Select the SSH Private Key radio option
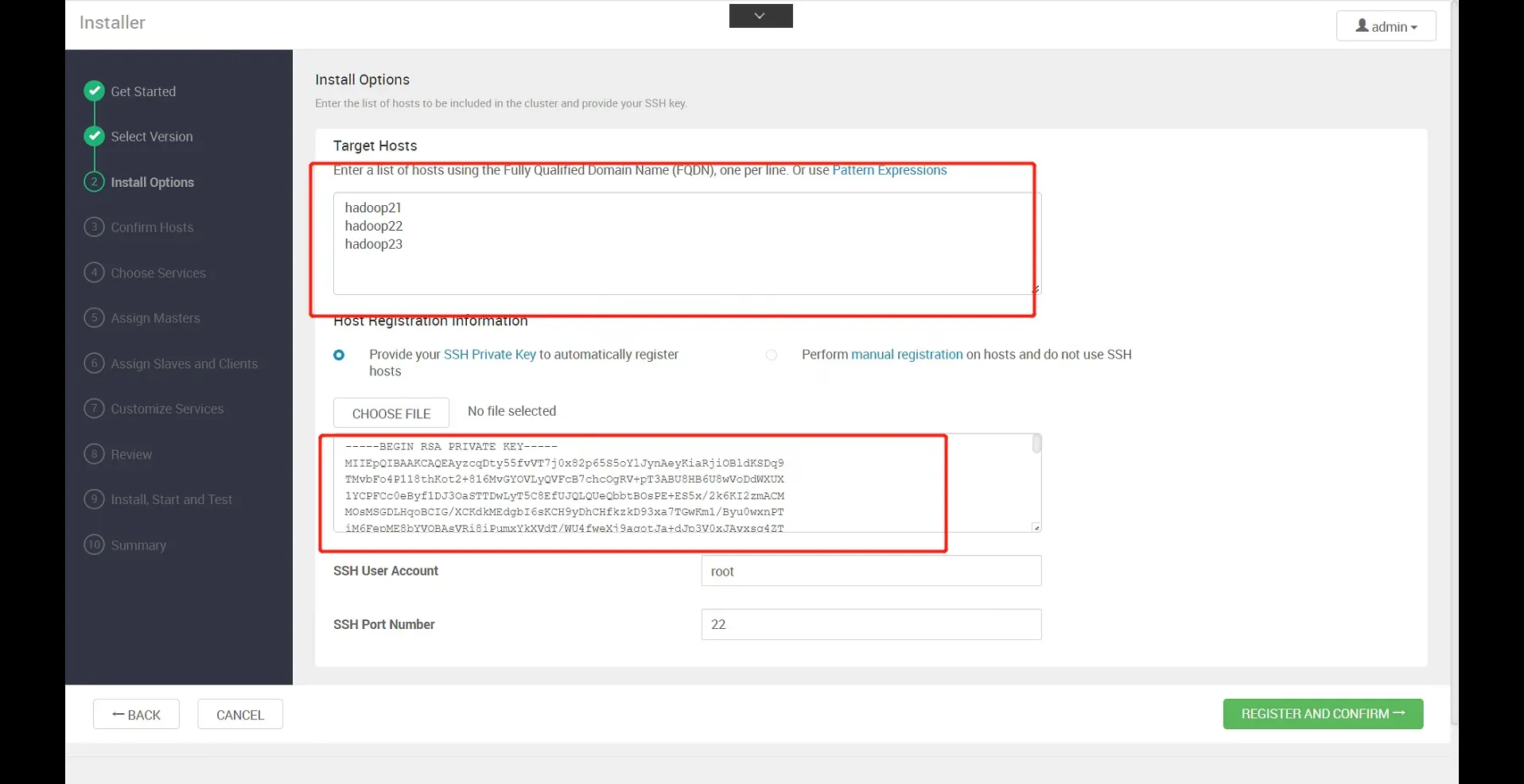1524x784 pixels. point(339,355)
